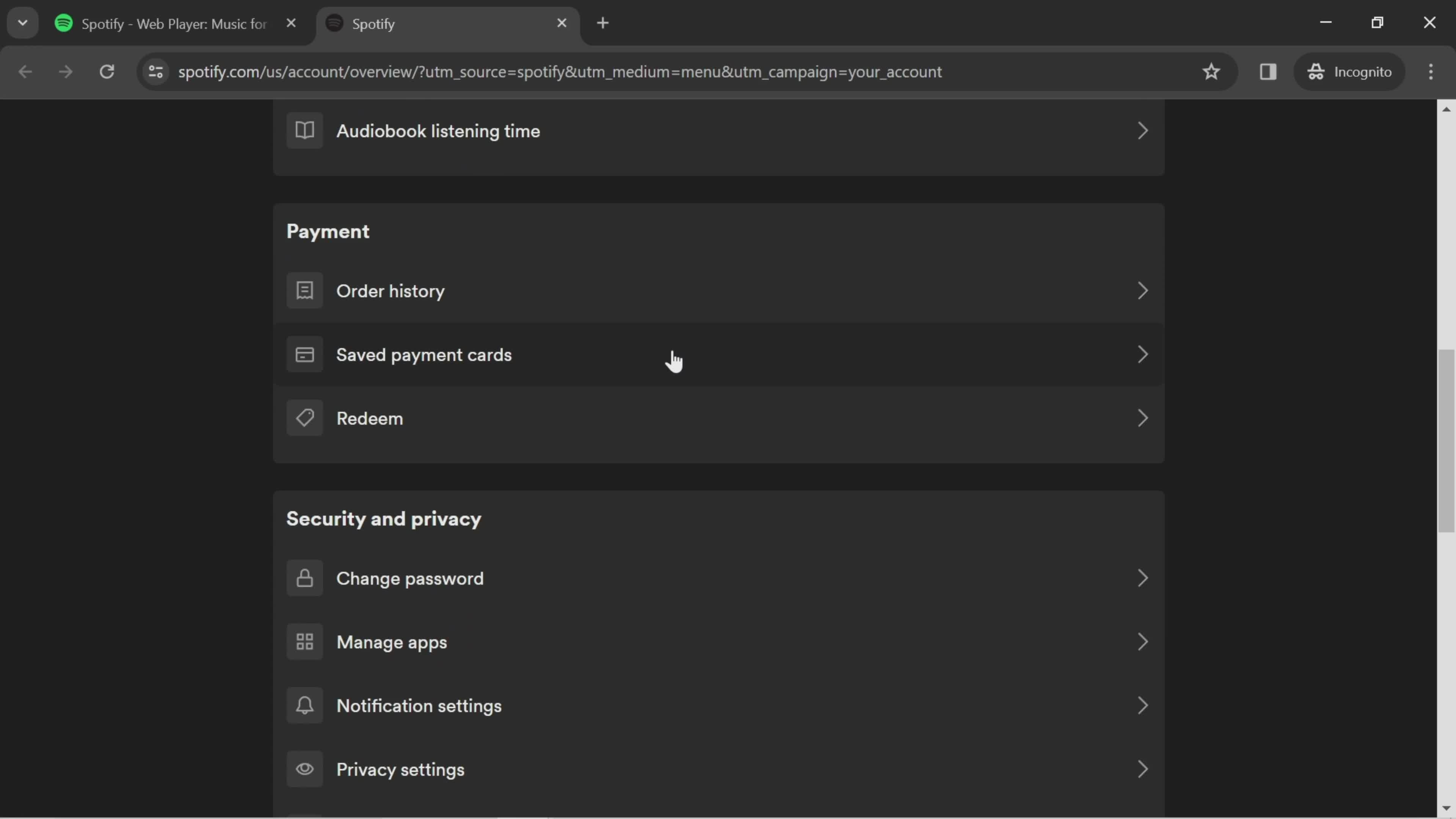Click the vertical scrollbar thumb
Viewport: 1456px width, 819px height.
1447,441
